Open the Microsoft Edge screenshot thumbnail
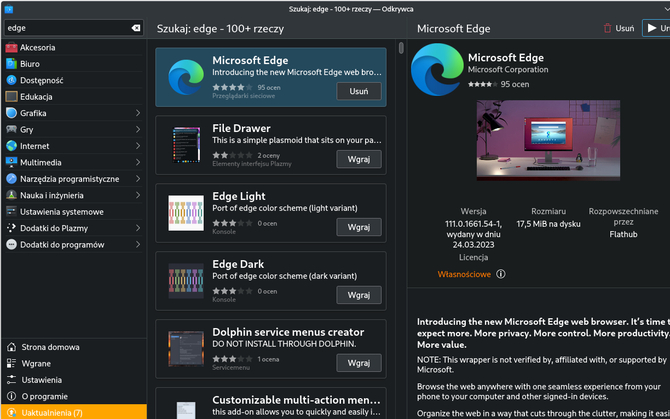Image resolution: width=670 pixels, height=419 pixels. tap(548, 140)
